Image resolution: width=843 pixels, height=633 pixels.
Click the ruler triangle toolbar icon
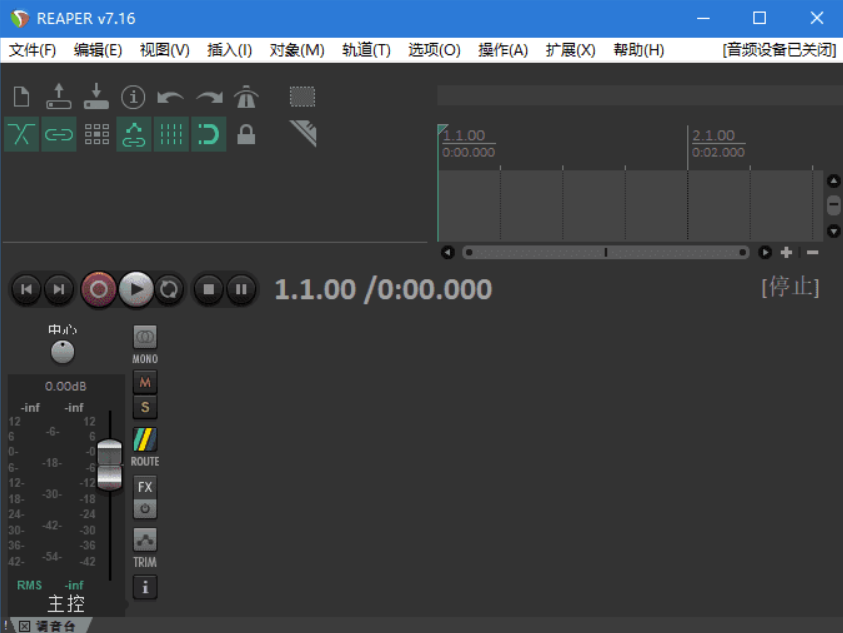pos(303,133)
